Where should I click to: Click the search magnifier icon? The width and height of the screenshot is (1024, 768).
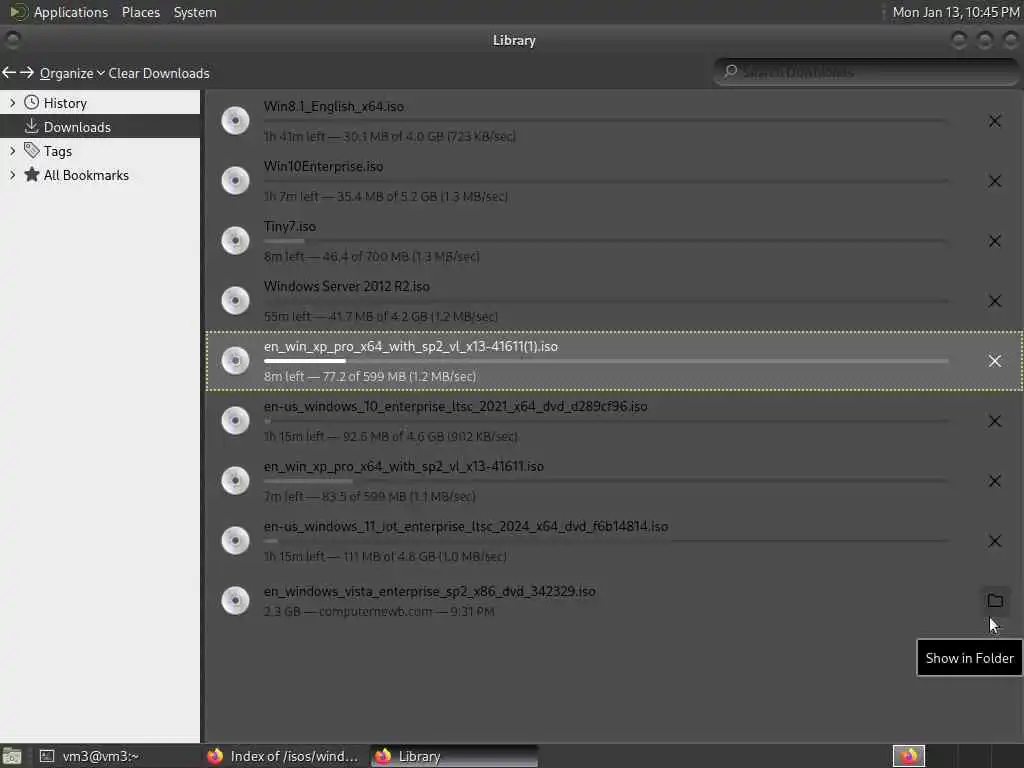pyautogui.click(x=731, y=71)
